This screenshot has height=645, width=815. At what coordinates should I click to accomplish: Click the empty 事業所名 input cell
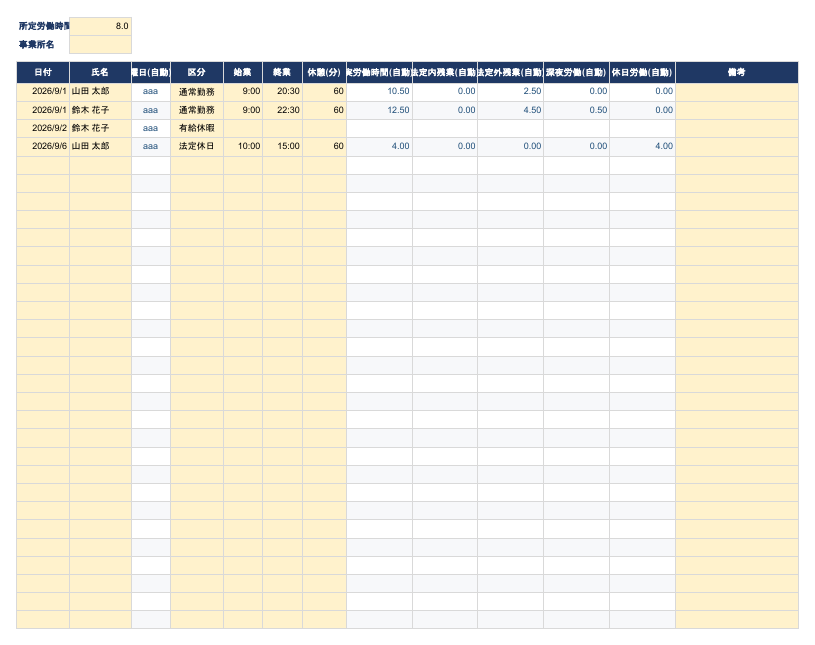coord(100,44)
